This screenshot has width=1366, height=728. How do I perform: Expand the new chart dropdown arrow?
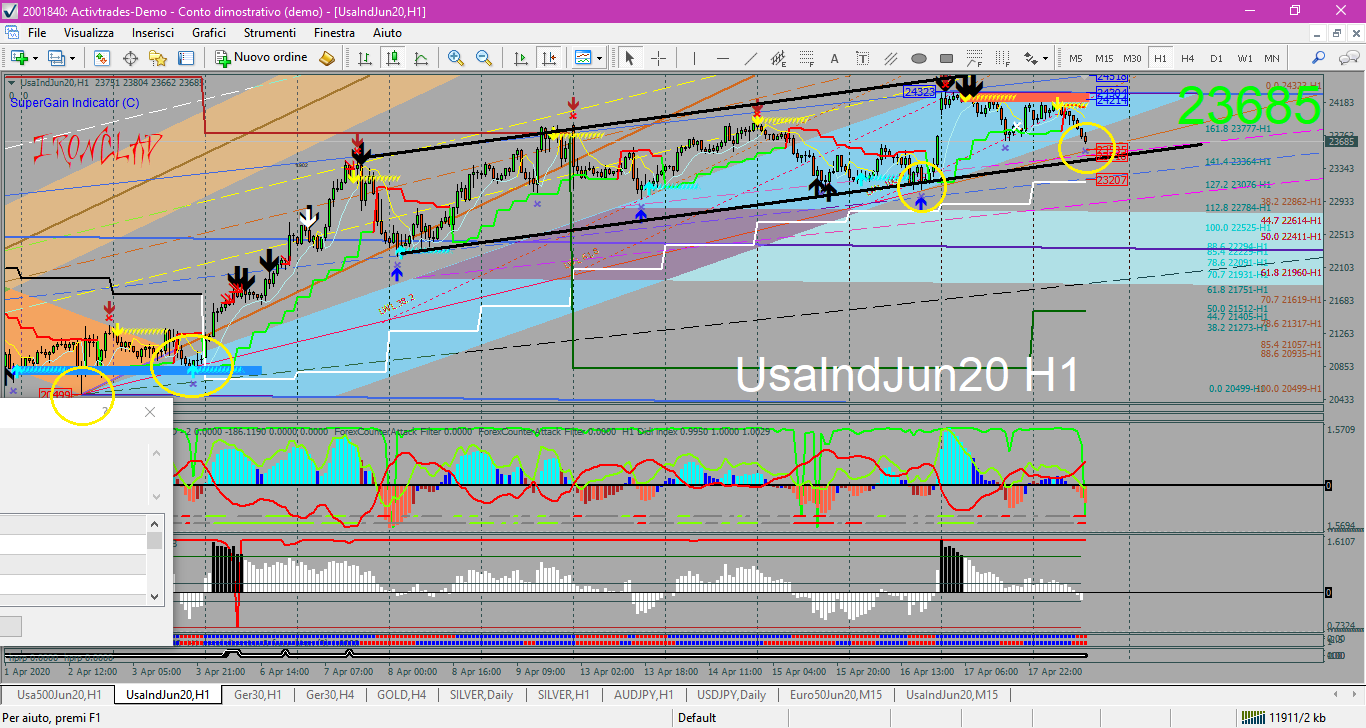35,58
